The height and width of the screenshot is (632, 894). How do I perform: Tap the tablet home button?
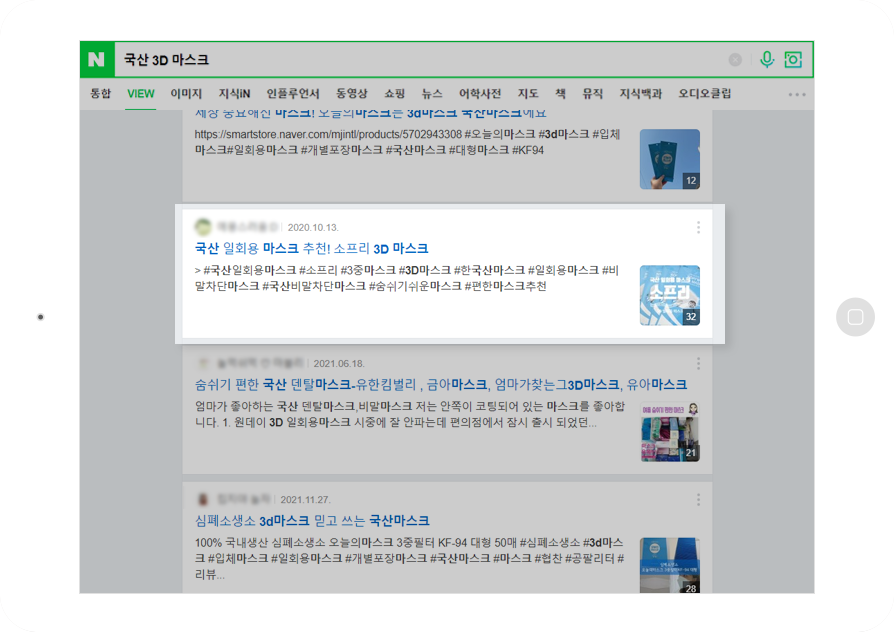(x=855, y=317)
